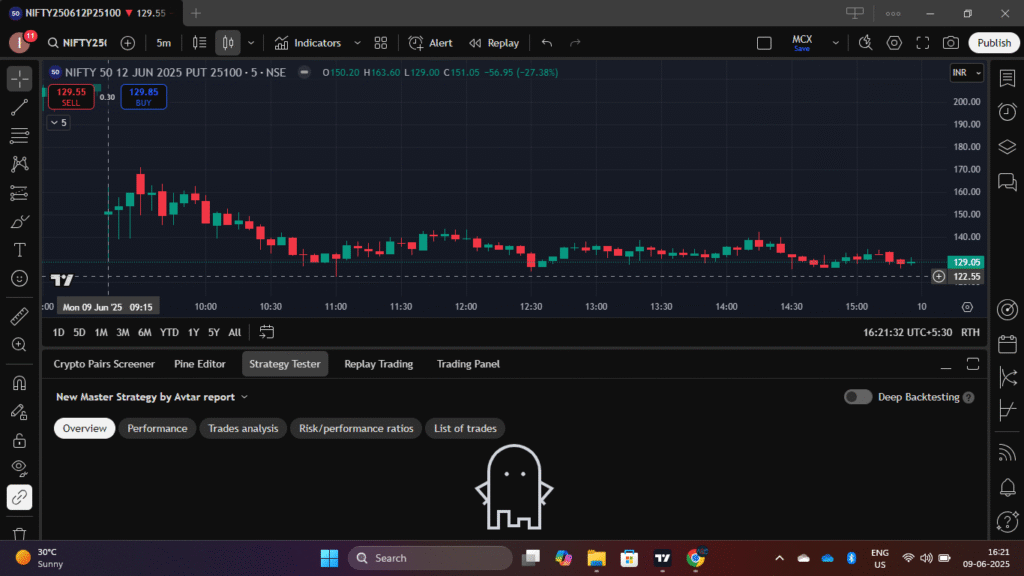Select the text annotation tool
Viewport: 1024px width, 576px height.
pyautogui.click(x=20, y=250)
